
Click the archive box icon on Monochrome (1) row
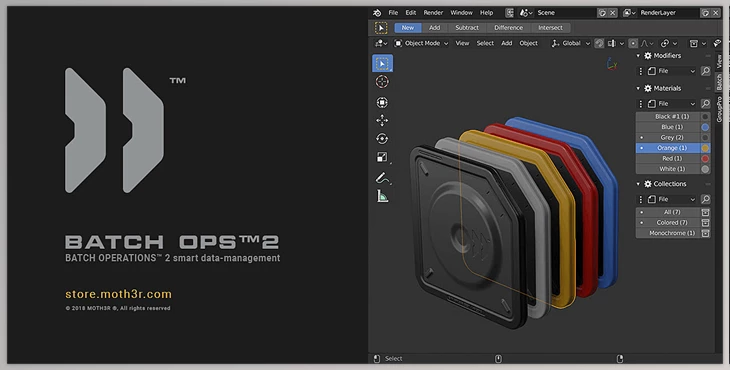coord(706,233)
